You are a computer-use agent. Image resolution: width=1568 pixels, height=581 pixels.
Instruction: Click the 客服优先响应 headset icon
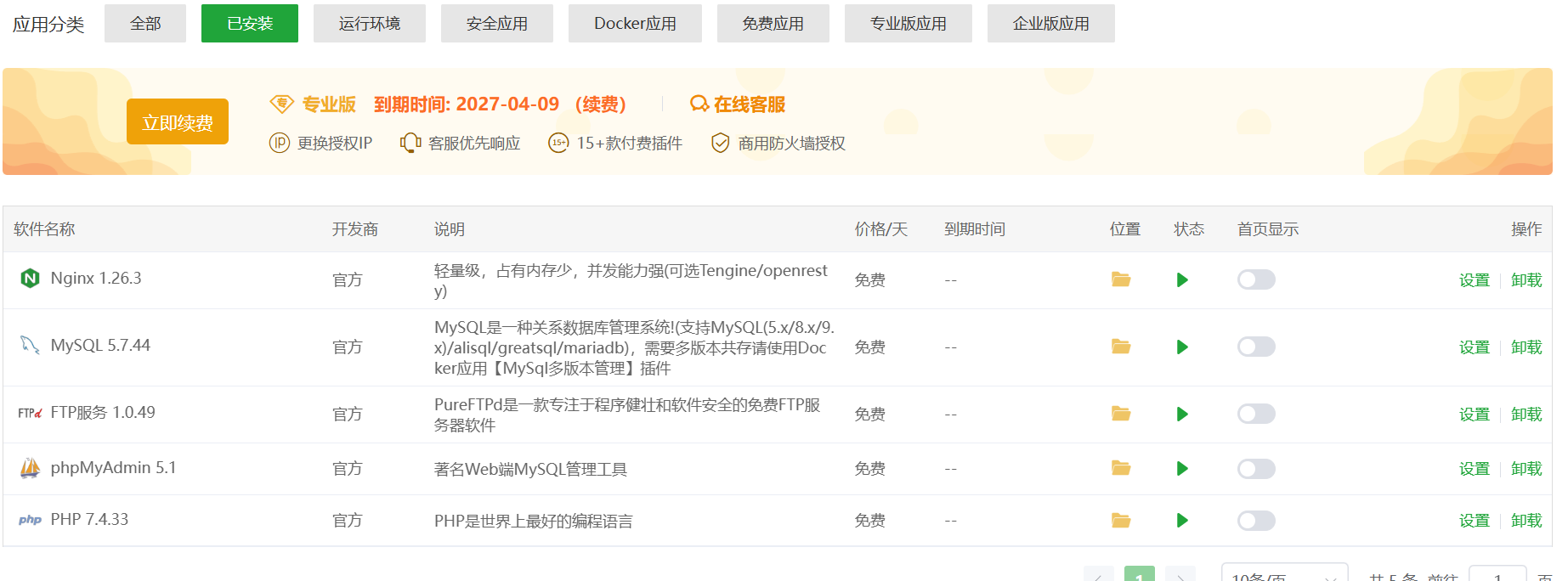point(410,143)
